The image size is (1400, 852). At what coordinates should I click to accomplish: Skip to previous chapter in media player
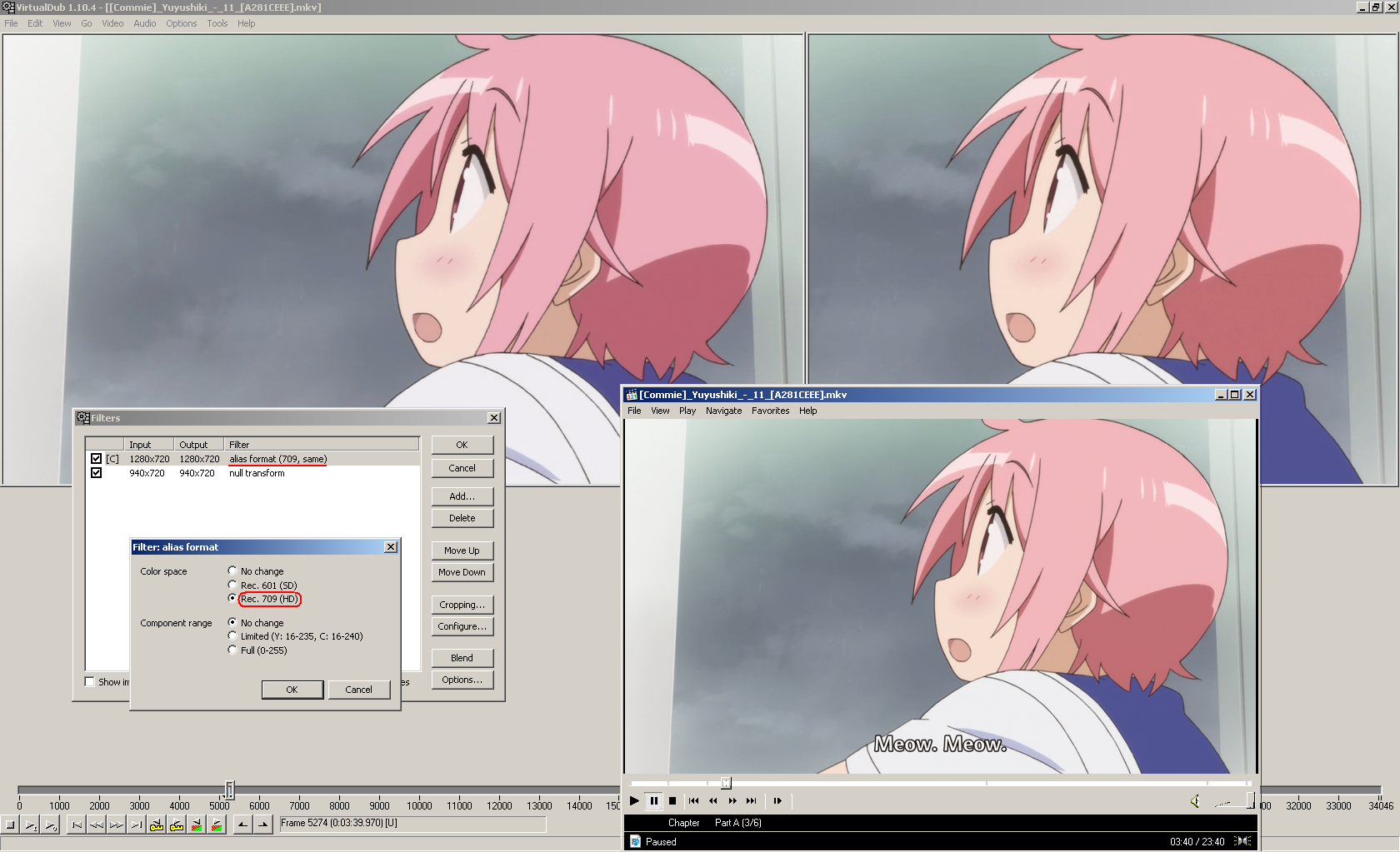(x=694, y=801)
